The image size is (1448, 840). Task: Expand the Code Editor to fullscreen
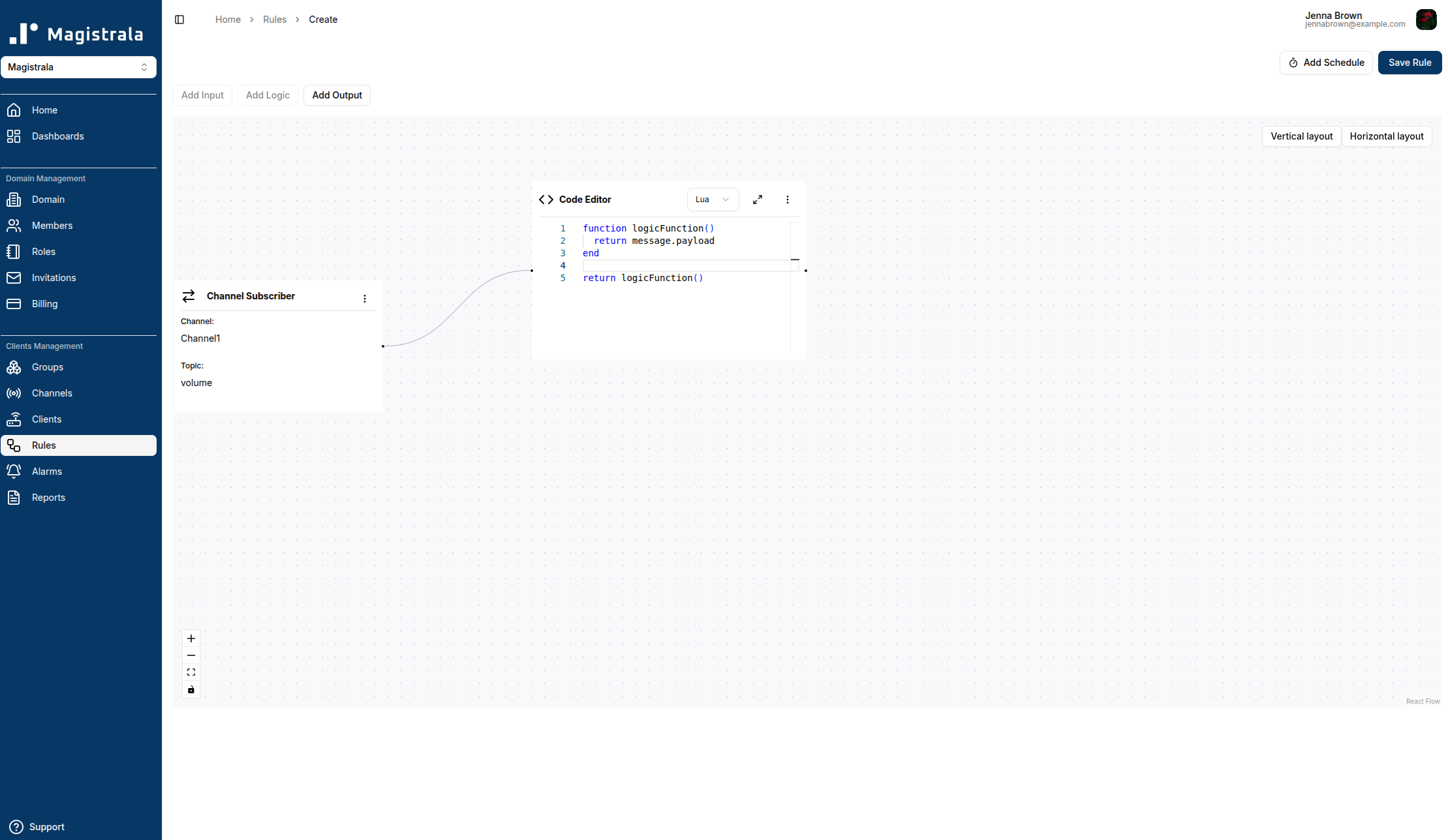tap(757, 199)
